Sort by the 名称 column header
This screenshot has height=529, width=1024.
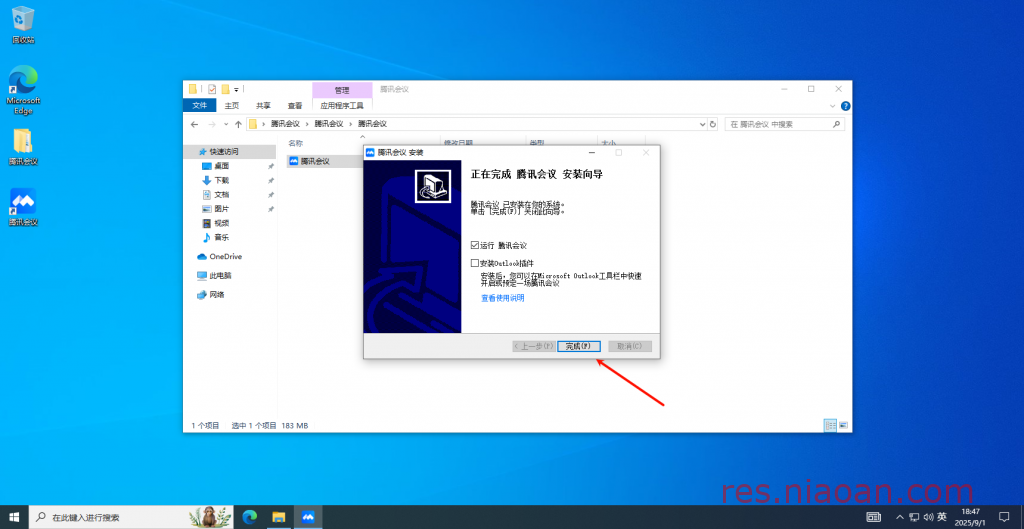[x=296, y=143]
